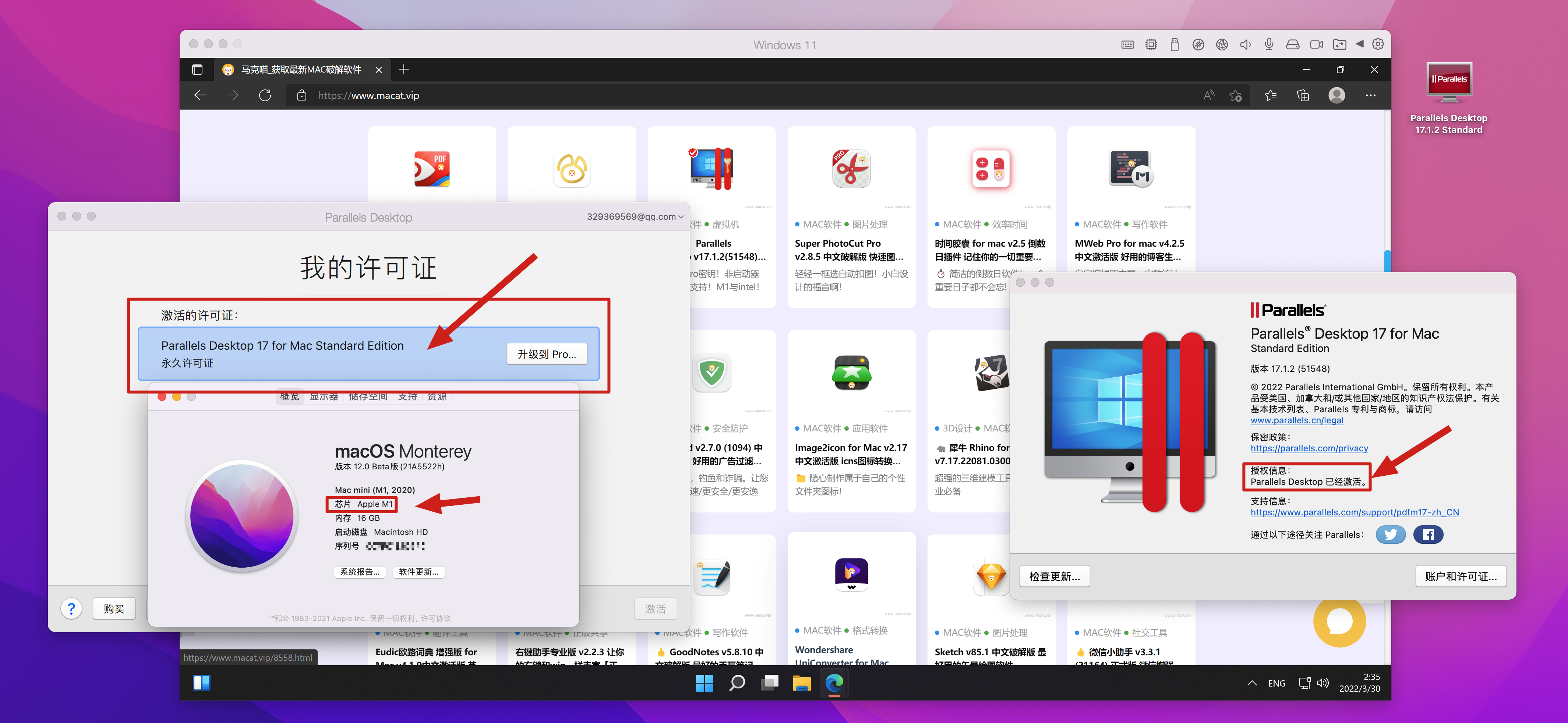Switch to the 储存空间 tab in About This Mac

[368, 397]
